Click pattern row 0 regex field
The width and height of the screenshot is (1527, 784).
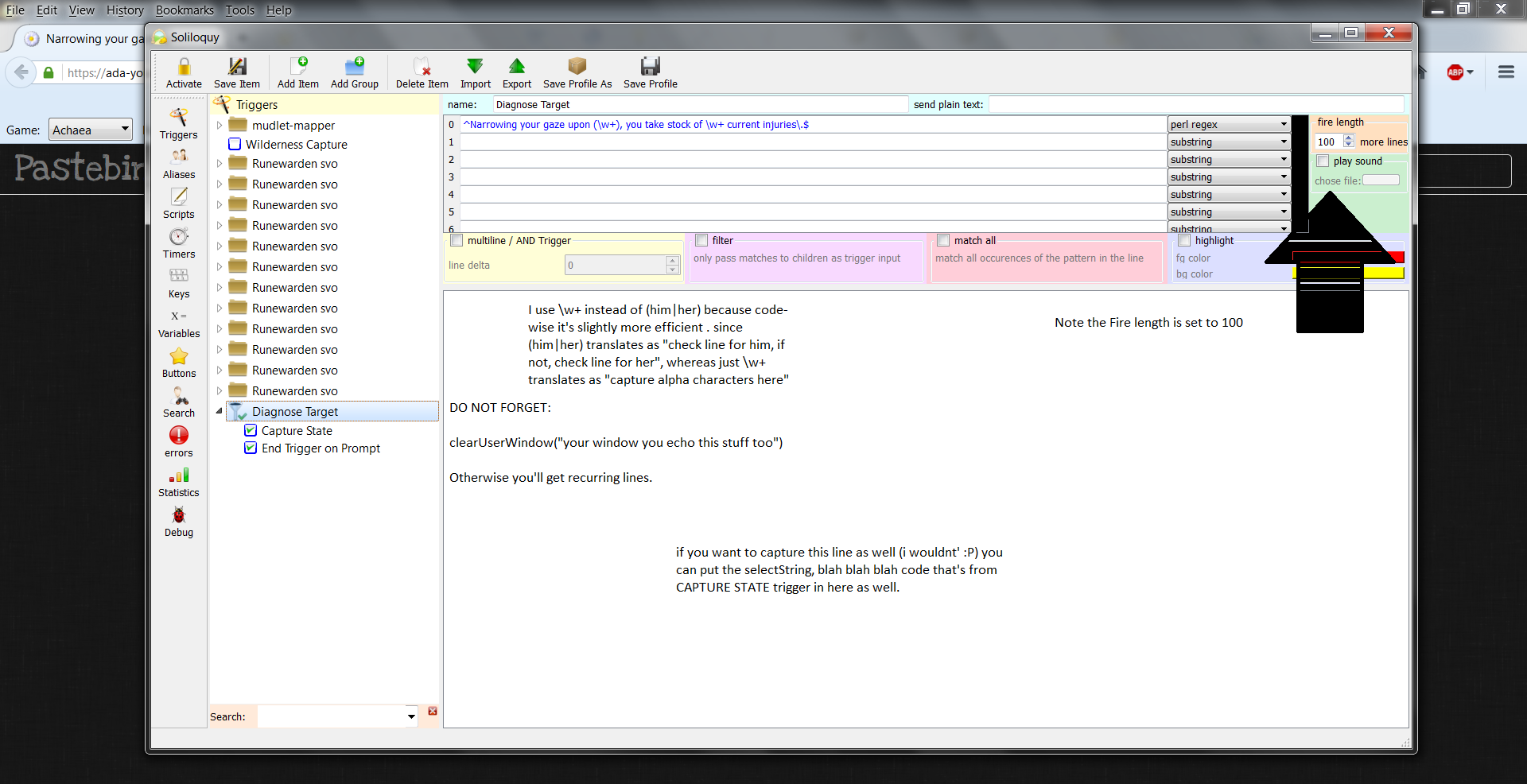(x=813, y=124)
